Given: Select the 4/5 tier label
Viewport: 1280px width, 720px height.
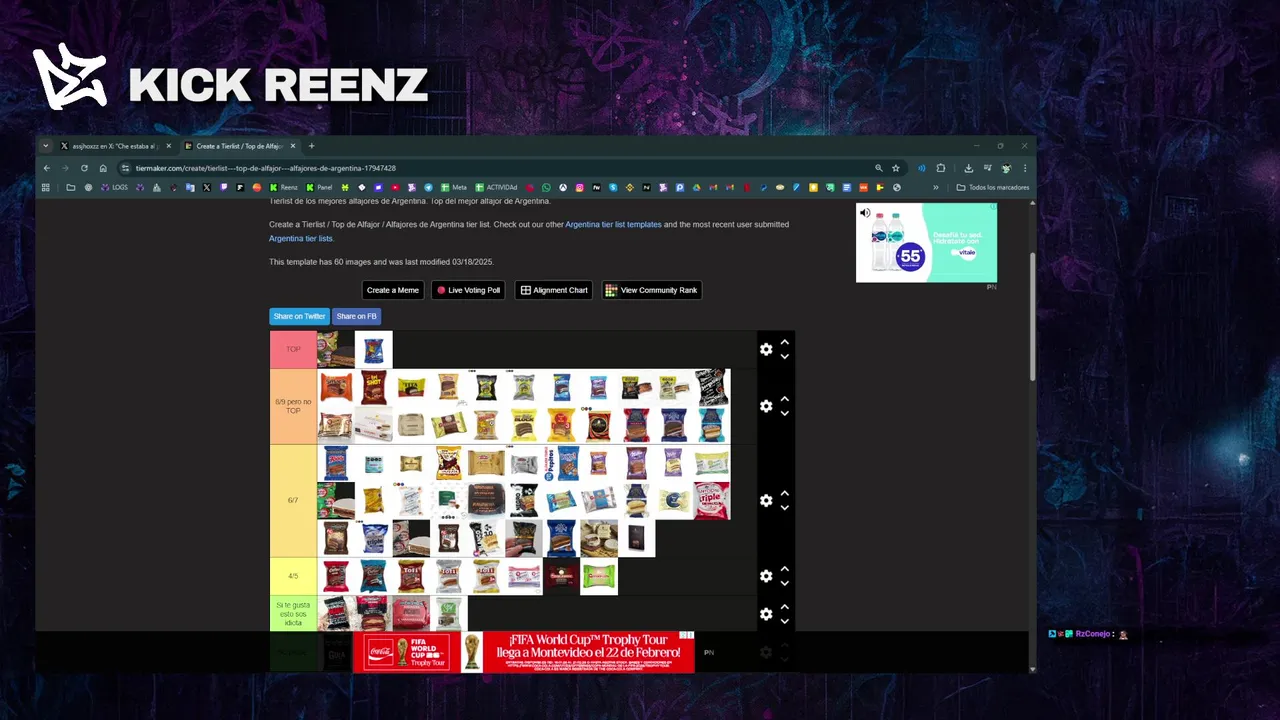Looking at the screenshot, I should coord(293,576).
